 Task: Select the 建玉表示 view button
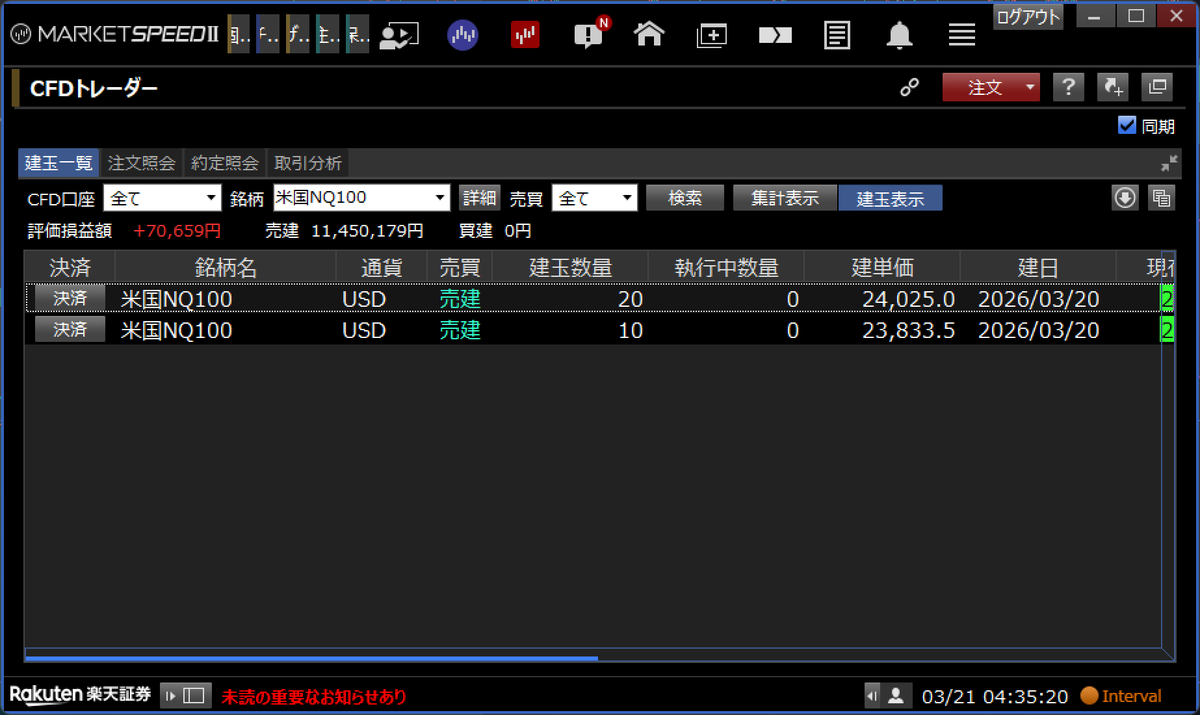pyautogui.click(x=890, y=198)
